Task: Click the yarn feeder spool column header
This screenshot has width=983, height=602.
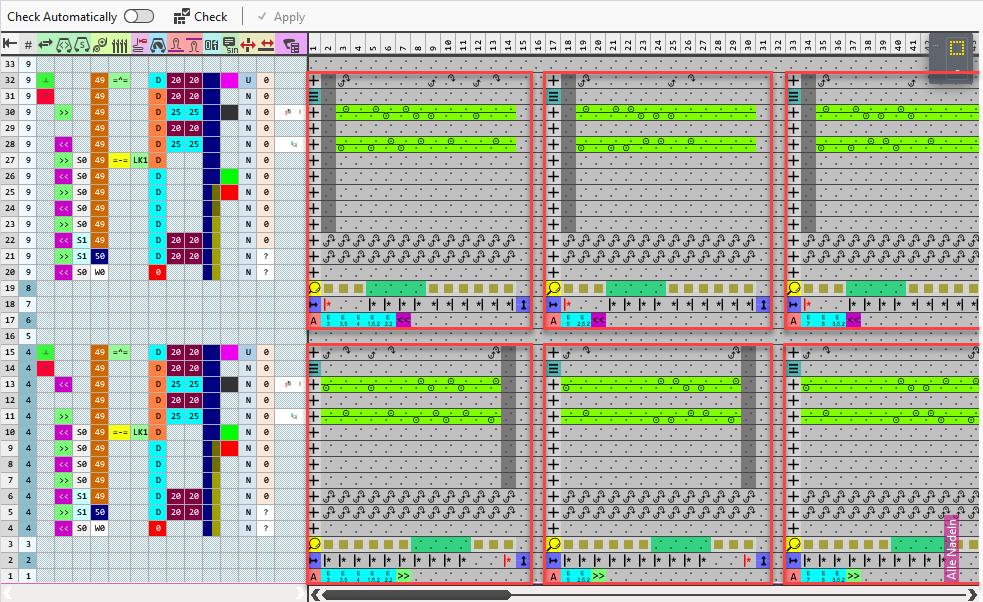Action: (x=100, y=44)
